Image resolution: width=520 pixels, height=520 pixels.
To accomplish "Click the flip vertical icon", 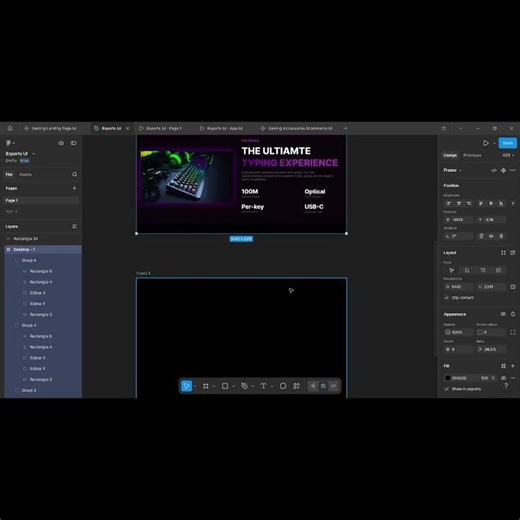I will 501,236.
